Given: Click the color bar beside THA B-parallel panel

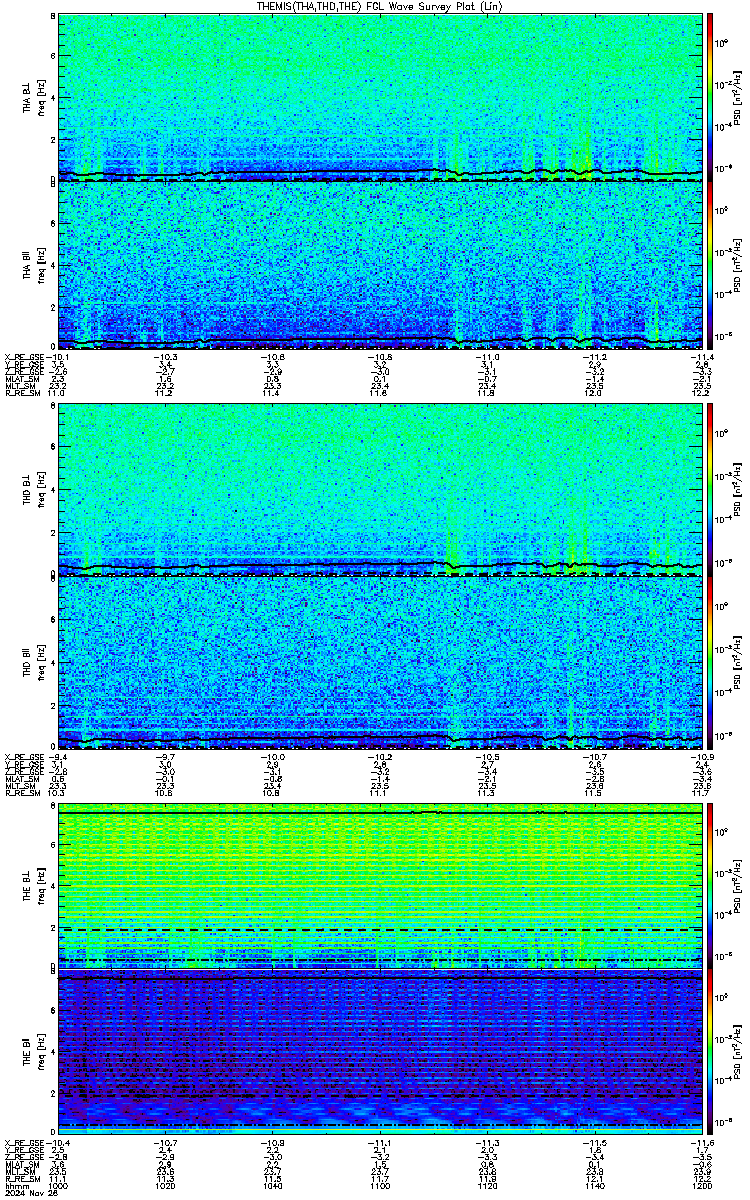Looking at the screenshot, I should tap(710, 265).
